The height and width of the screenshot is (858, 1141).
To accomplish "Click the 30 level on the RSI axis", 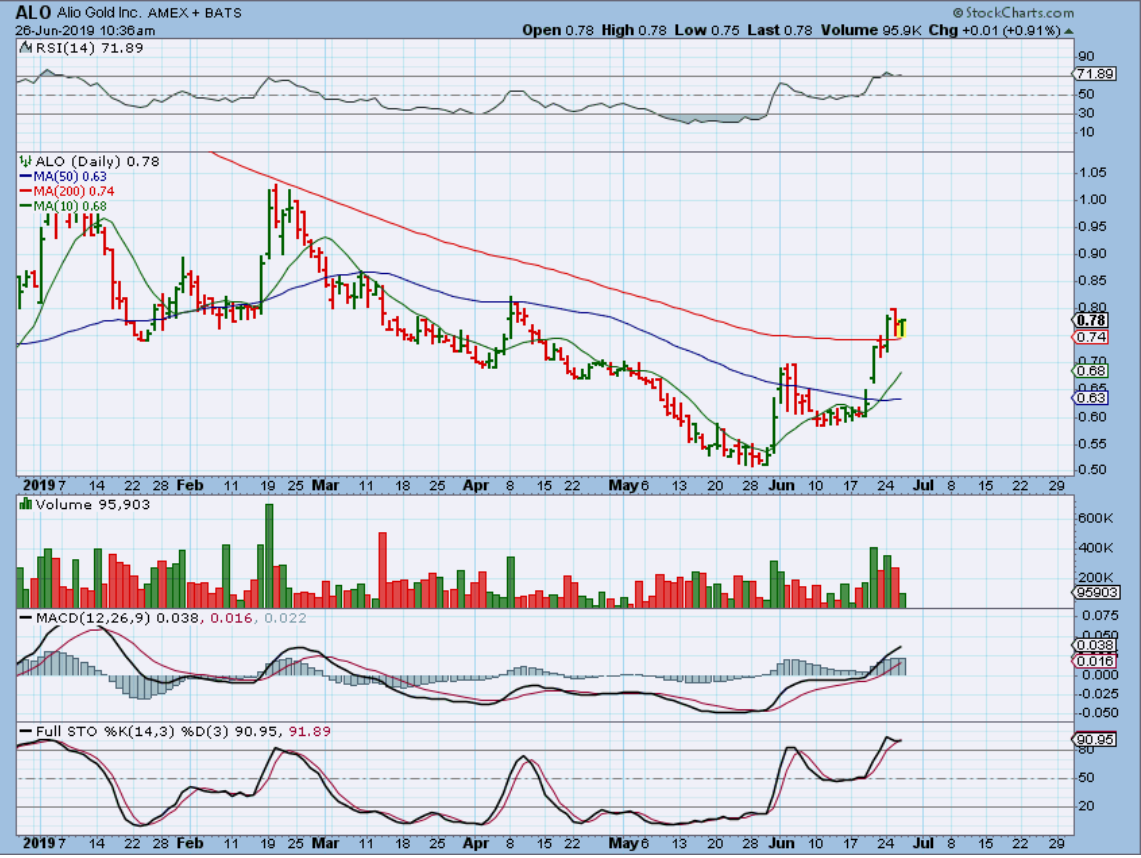I will [1086, 113].
